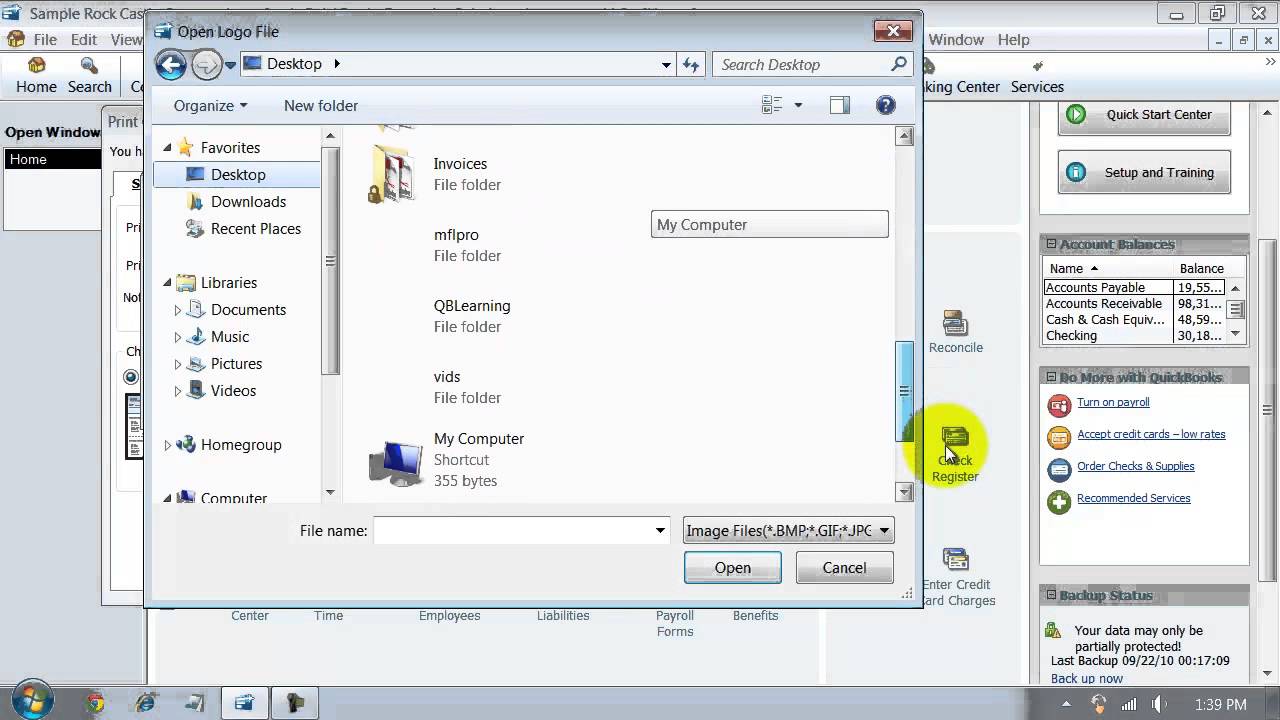Click the Forward arrow in the dialog
Viewport: 1280px width, 720px height.
pos(206,65)
